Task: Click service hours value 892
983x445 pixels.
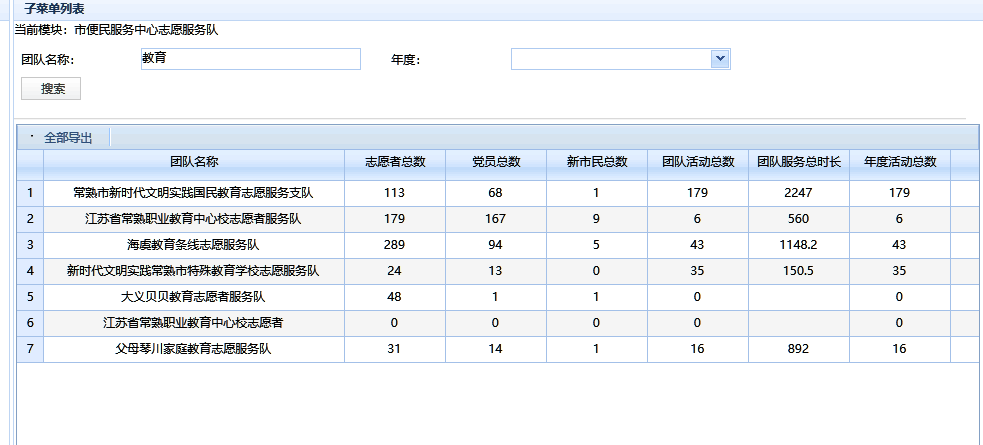Action: coord(798,349)
